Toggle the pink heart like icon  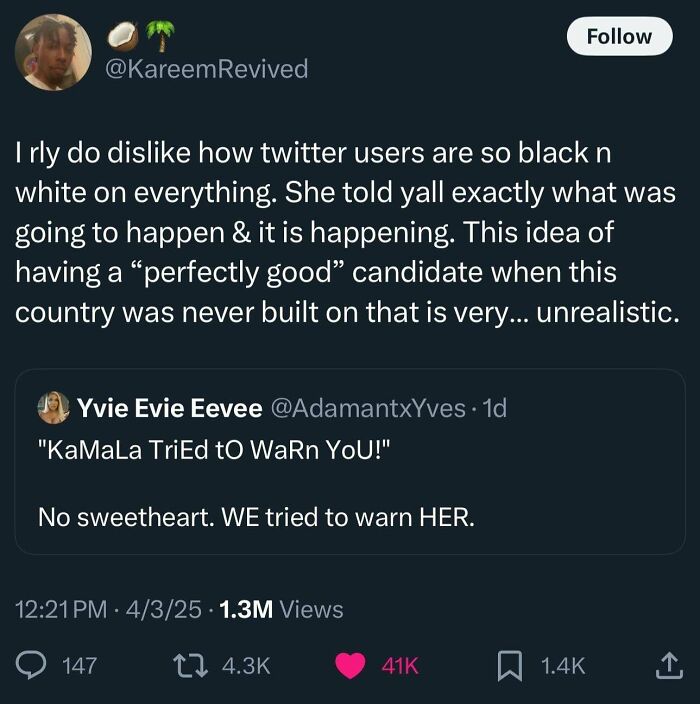[350, 665]
